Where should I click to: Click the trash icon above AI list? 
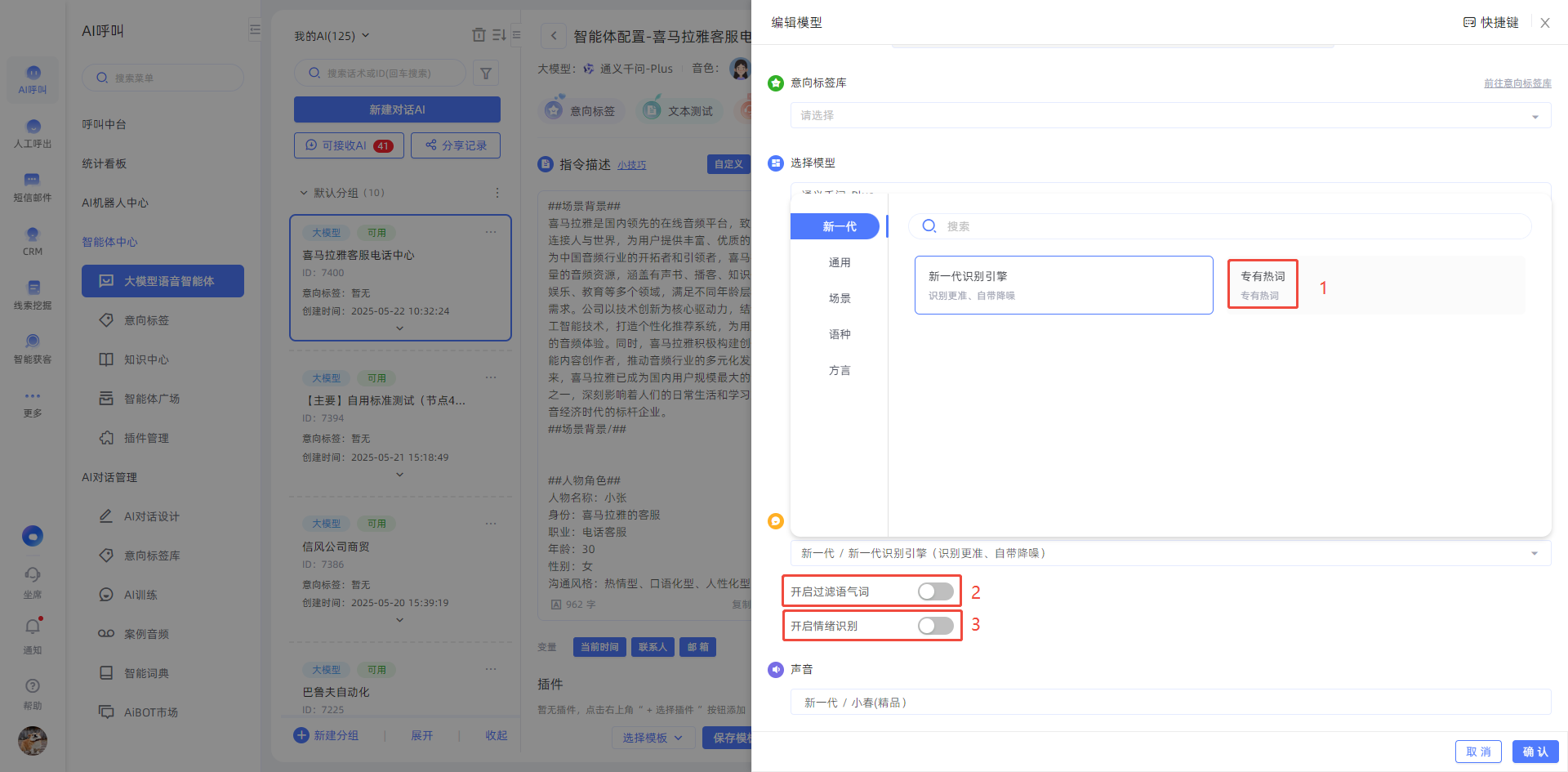coord(479,34)
